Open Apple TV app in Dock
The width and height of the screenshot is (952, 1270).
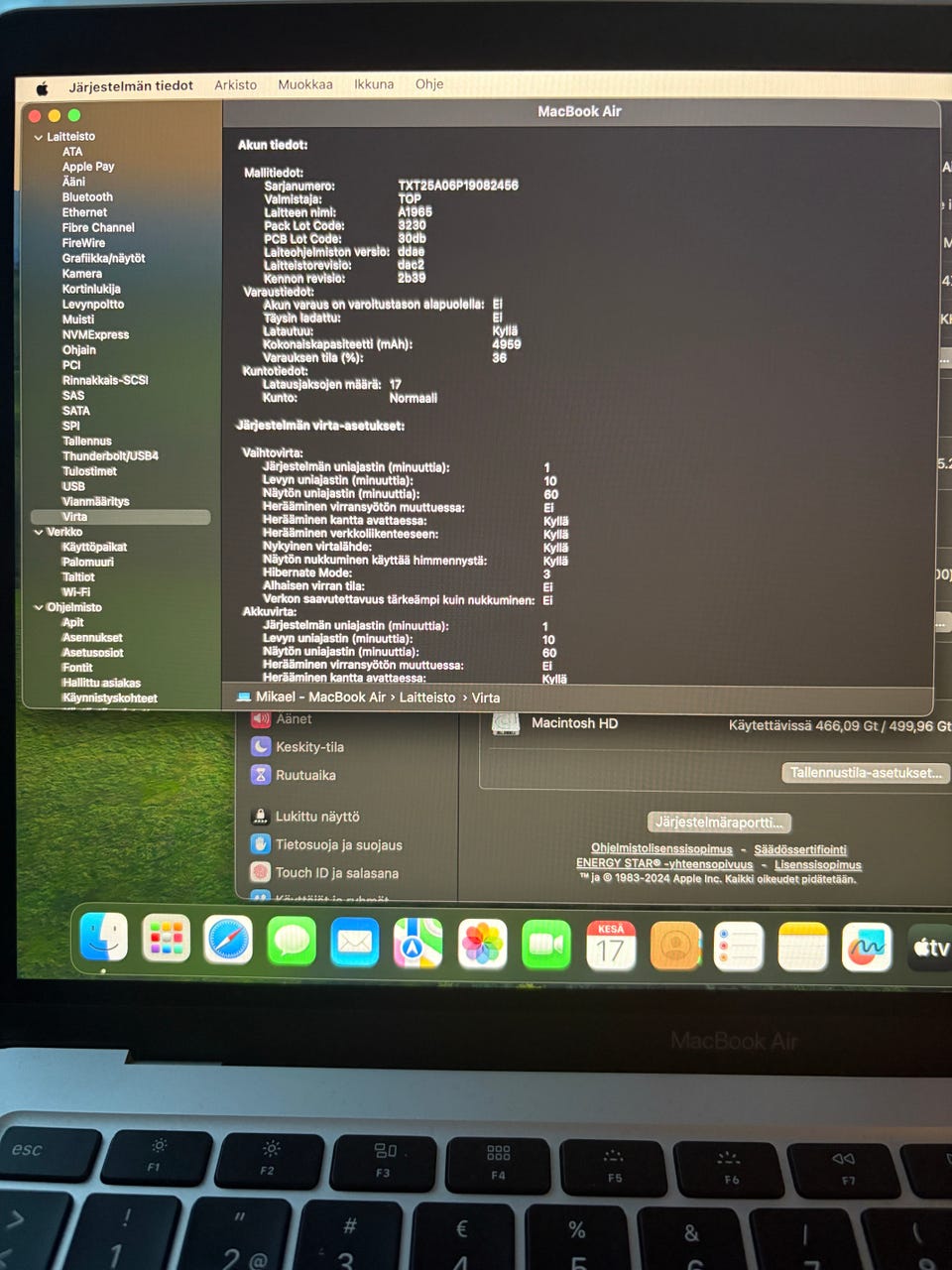(x=930, y=949)
